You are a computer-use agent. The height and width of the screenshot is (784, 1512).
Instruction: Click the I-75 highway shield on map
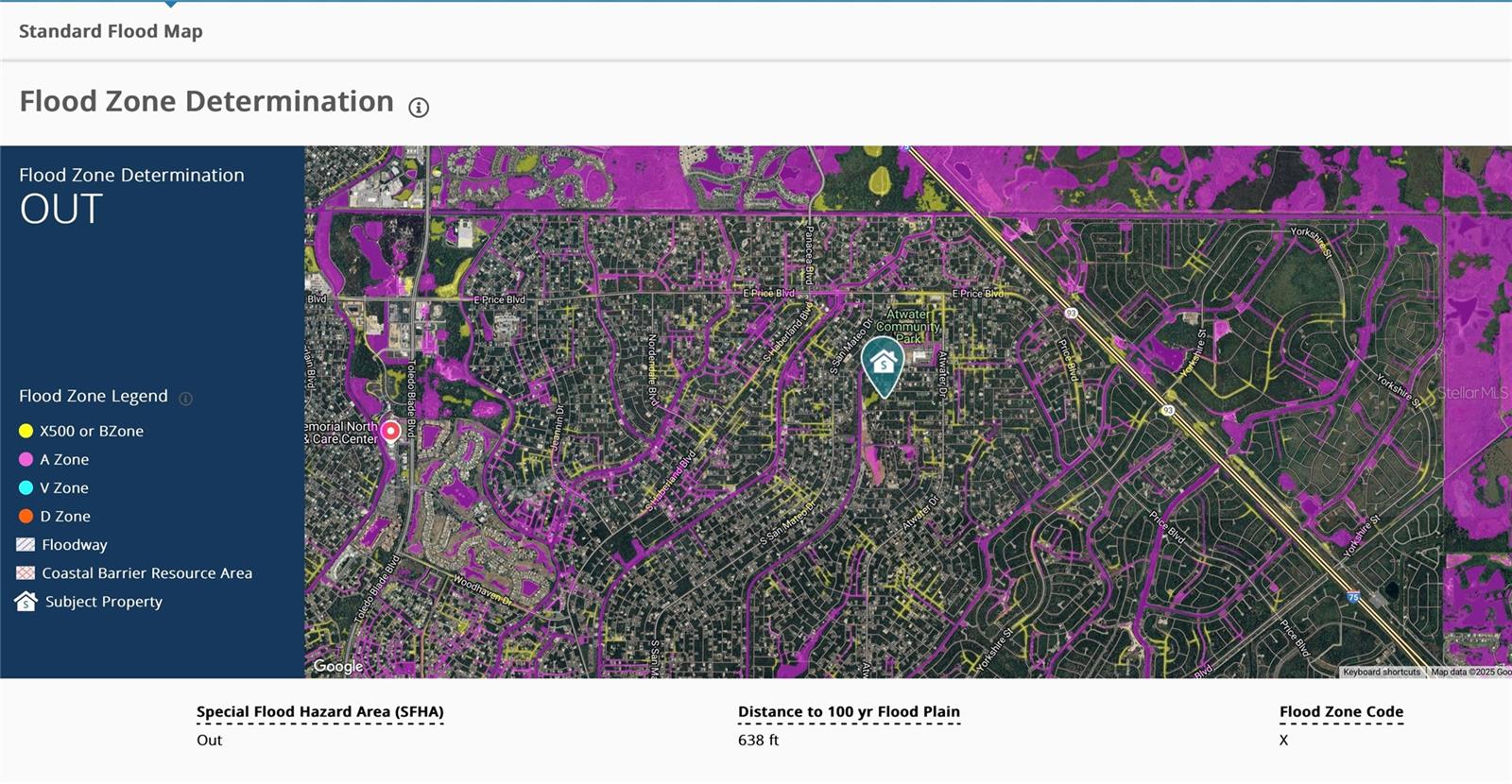(1352, 597)
